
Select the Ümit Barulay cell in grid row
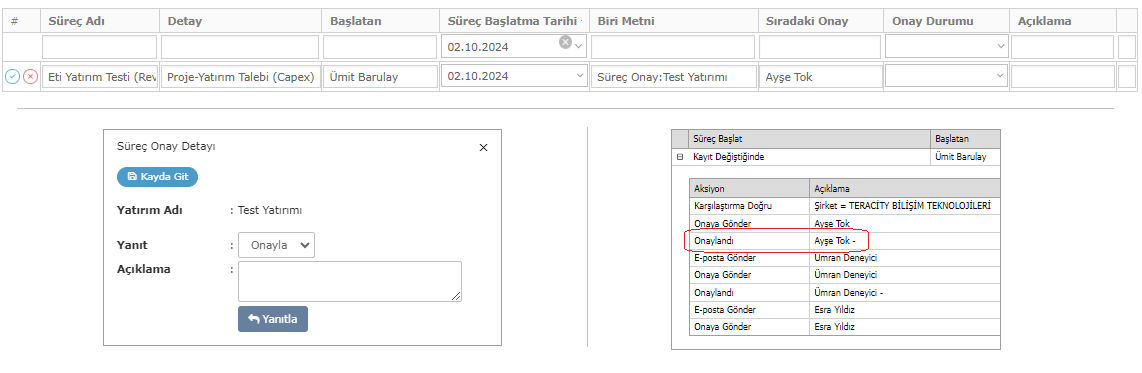tap(380, 76)
